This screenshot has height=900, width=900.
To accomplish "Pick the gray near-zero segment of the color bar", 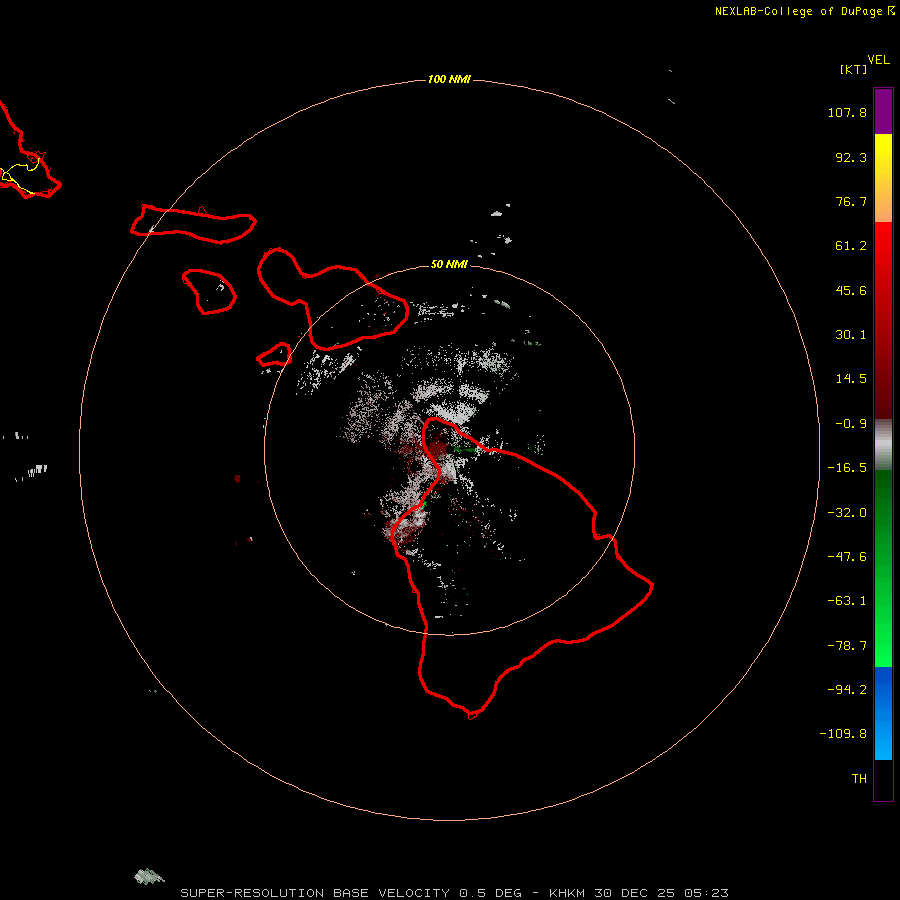I will (x=883, y=445).
